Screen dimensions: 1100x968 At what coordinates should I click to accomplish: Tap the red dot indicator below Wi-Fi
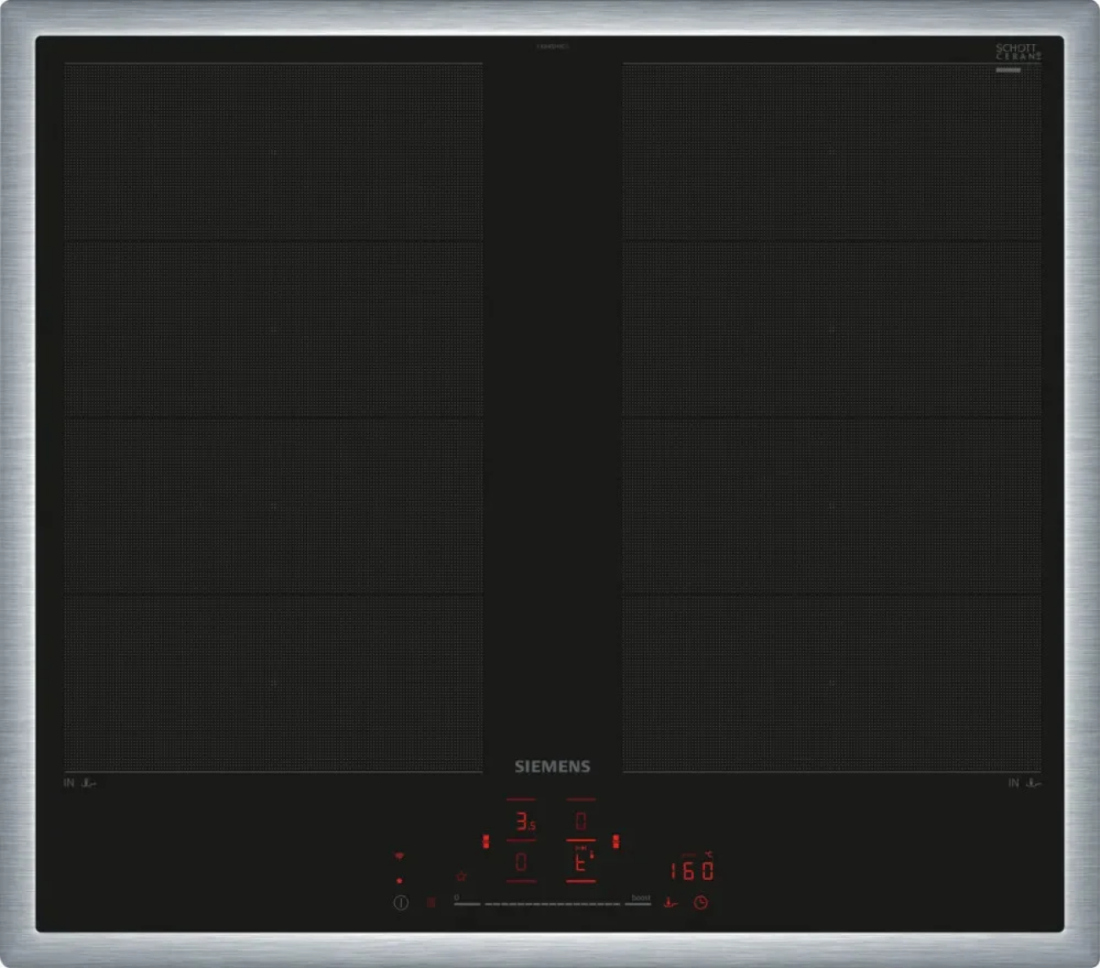coord(399,881)
